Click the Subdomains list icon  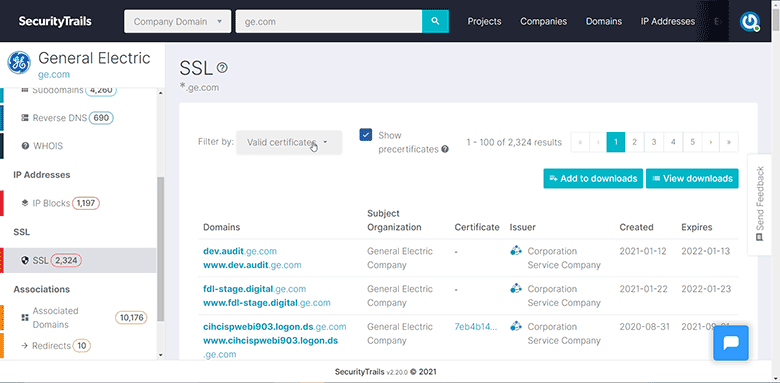[x=25, y=90]
